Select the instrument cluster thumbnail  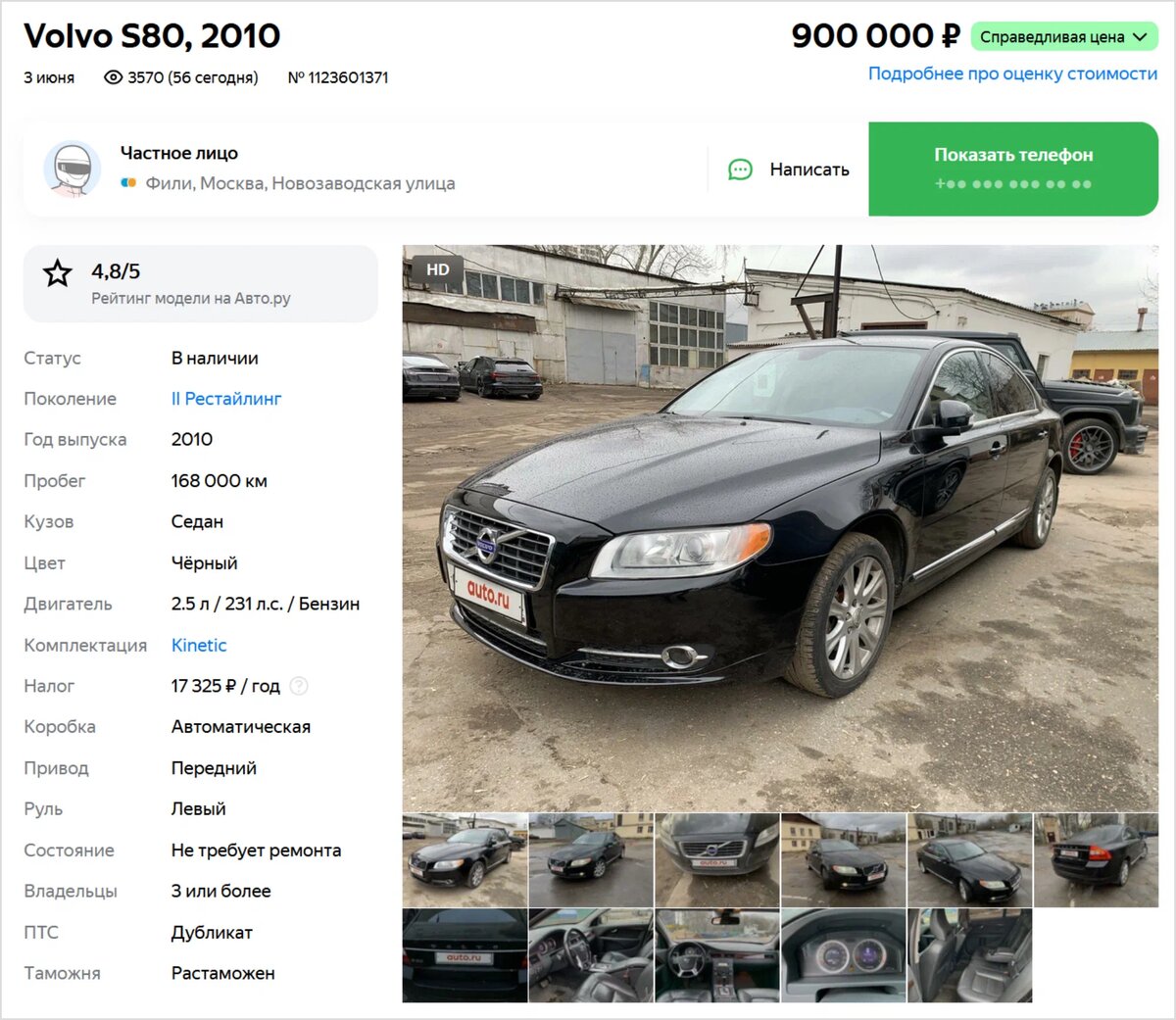[x=843, y=955]
